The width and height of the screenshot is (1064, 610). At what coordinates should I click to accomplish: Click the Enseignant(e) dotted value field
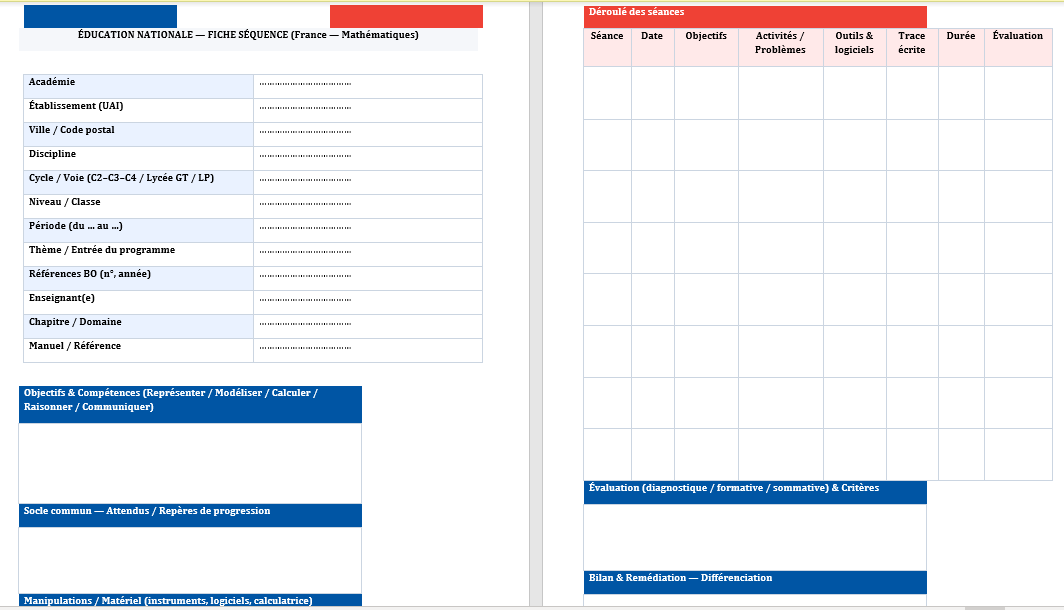click(367, 301)
